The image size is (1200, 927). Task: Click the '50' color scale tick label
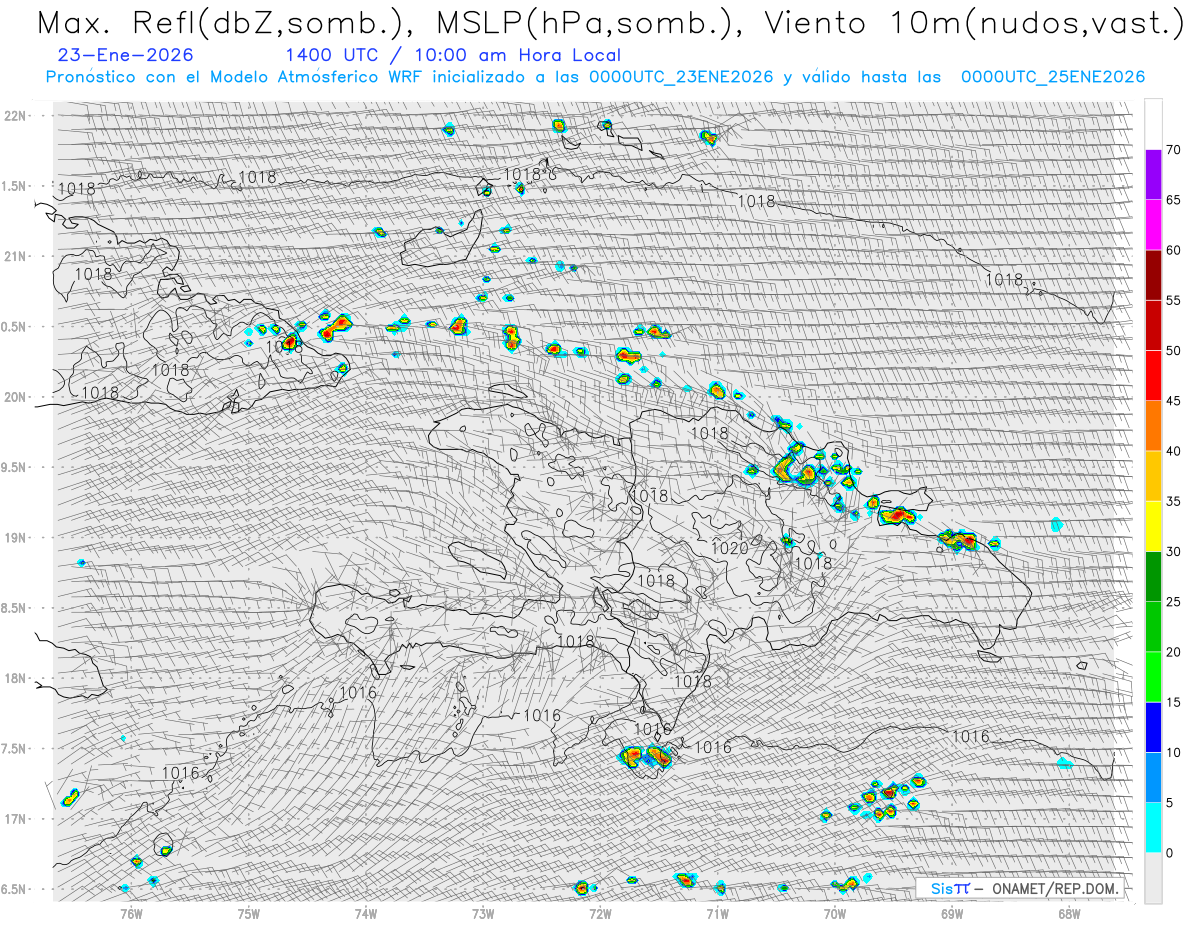[x=1174, y=351]
